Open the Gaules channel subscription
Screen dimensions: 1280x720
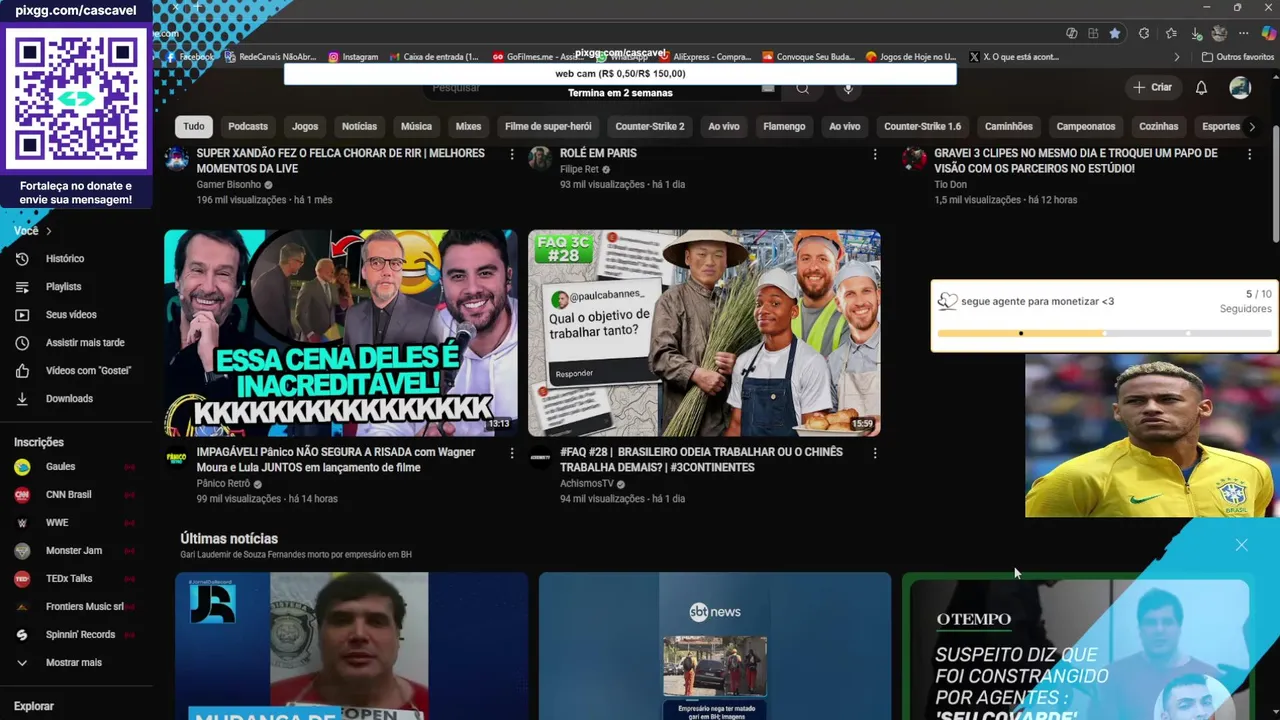click(x=60, y=467)
